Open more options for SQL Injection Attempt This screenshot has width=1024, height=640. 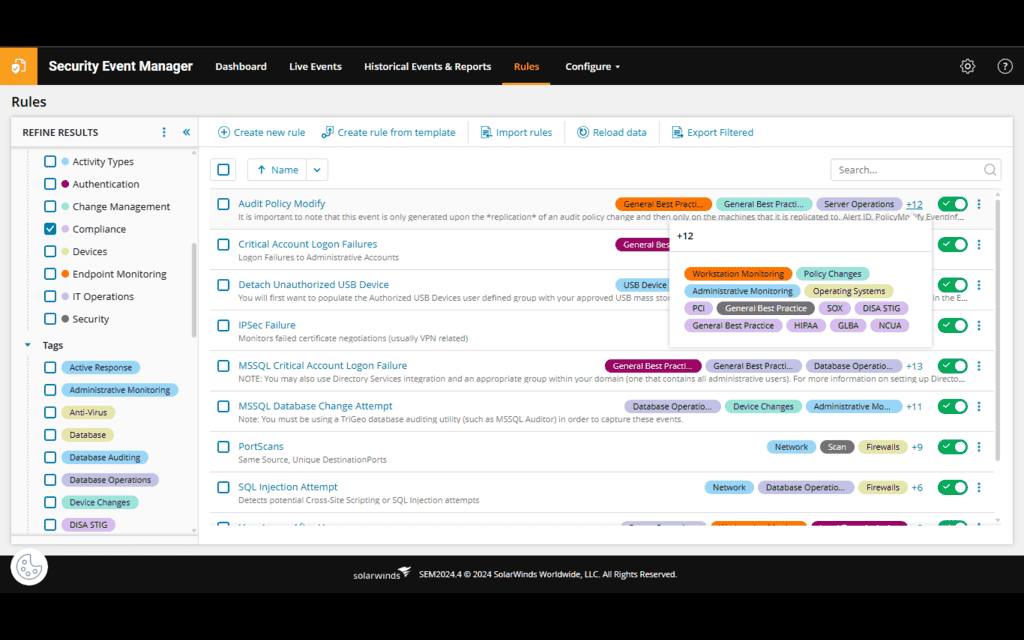[978, 487]
